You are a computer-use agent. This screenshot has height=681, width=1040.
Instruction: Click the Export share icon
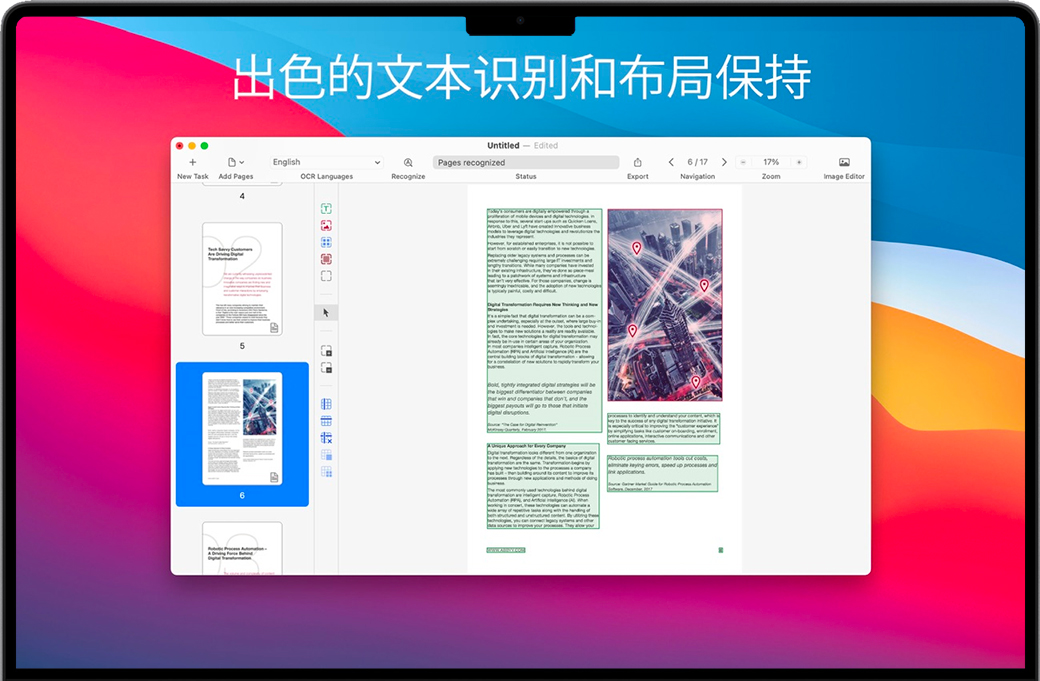coord(637,162)
